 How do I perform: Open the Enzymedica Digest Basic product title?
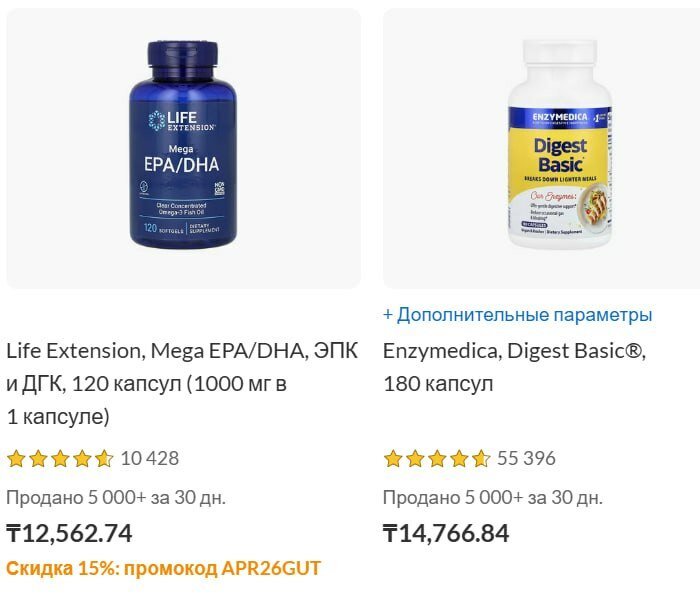514,367
